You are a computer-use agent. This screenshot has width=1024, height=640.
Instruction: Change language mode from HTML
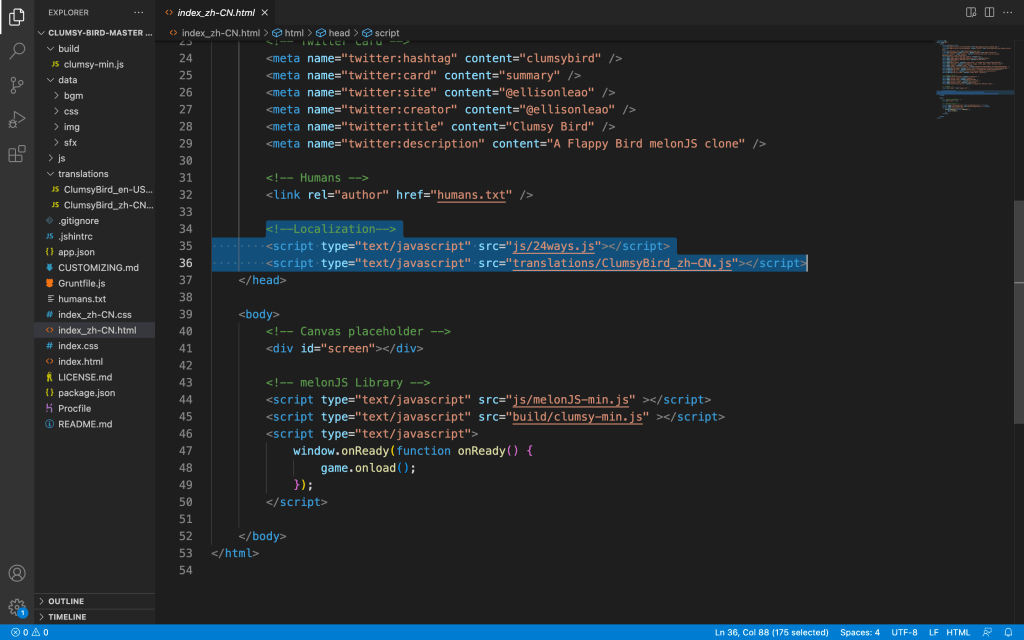pyautogui.click(x=958, y=632)
